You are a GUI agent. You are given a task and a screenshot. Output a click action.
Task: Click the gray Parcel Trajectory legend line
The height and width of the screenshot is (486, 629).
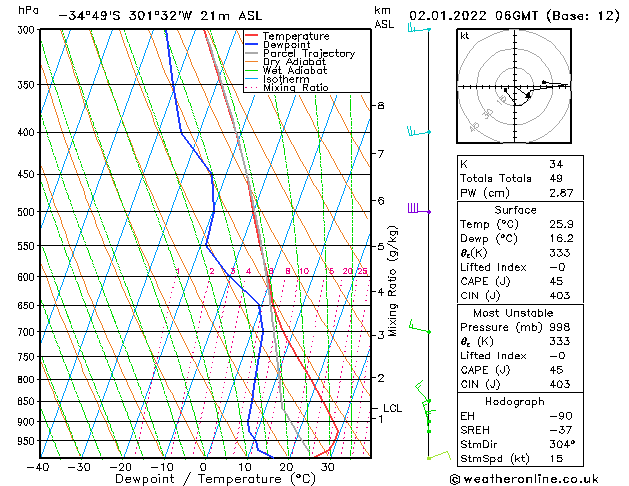(x=251, y=53)
